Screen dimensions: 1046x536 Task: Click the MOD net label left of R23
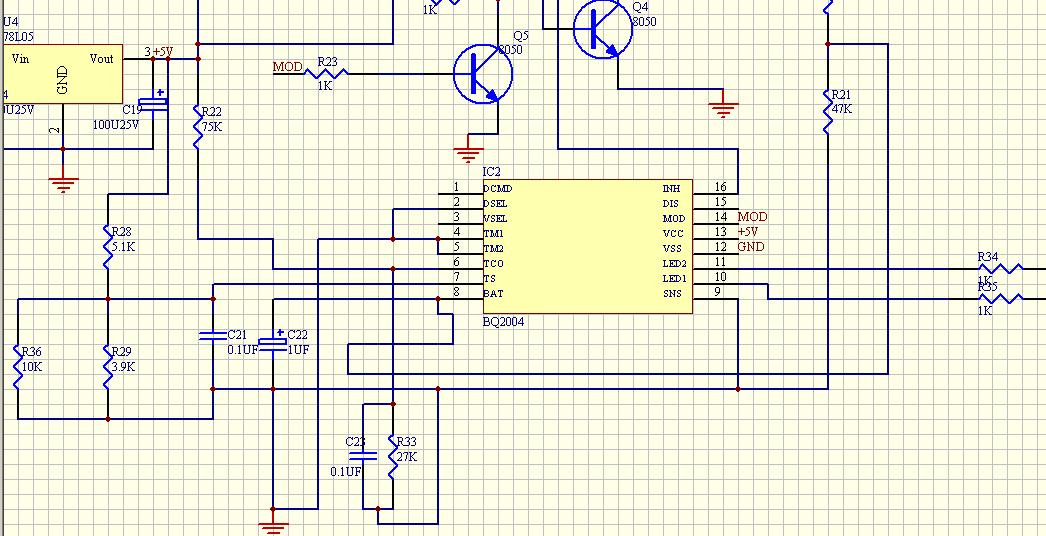tap(288, 67)
